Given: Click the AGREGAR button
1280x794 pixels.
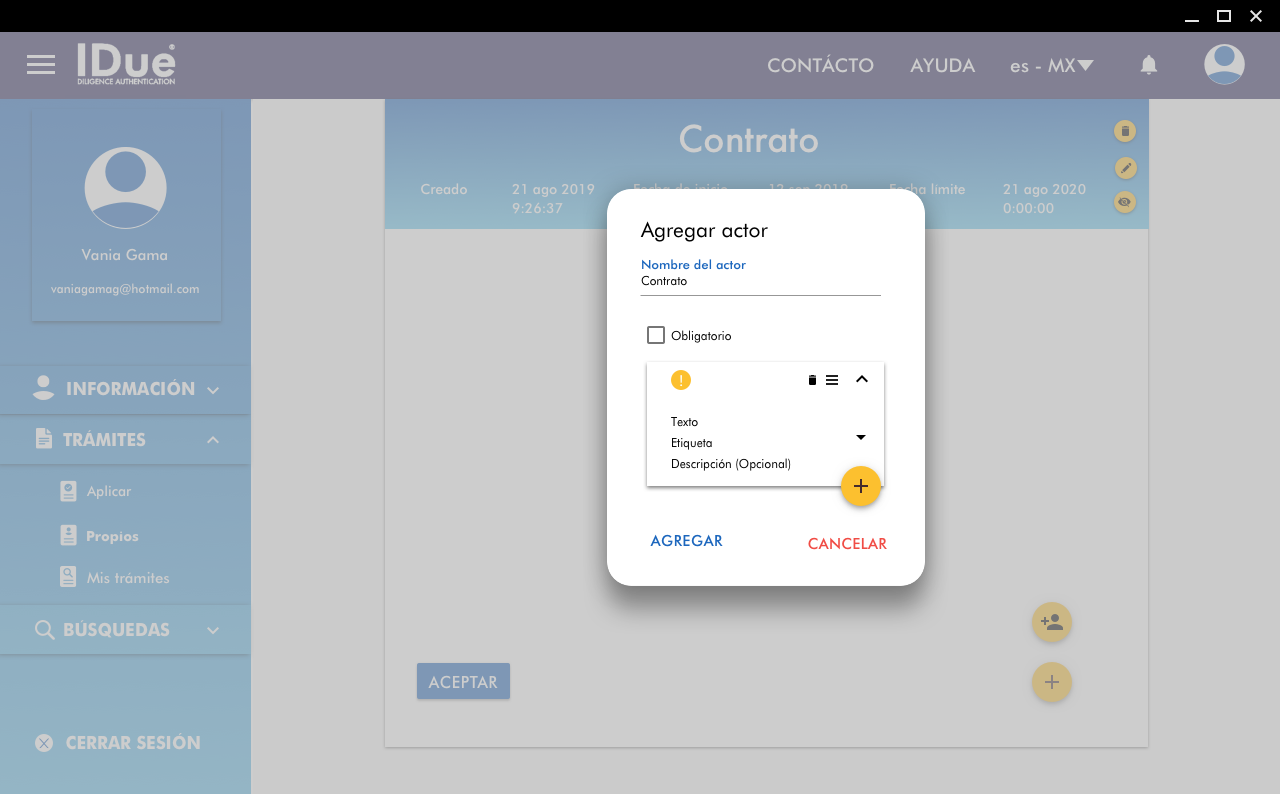Looking at the screenshot, I should (686, 541).
